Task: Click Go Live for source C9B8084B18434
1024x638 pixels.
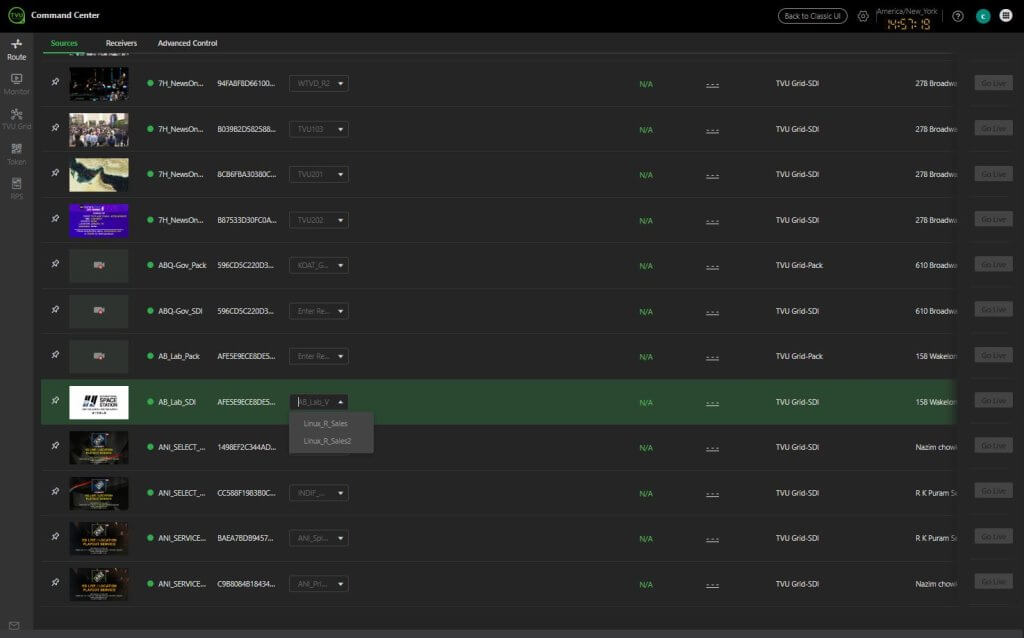Action: [993, 582]
